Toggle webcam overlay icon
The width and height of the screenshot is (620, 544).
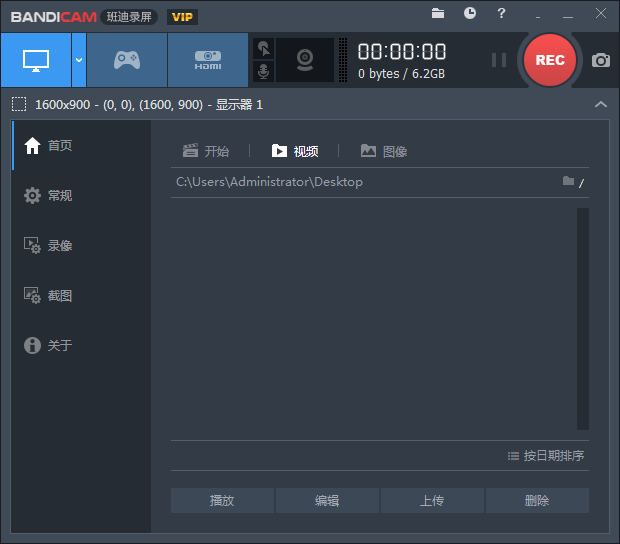(305, 60)
